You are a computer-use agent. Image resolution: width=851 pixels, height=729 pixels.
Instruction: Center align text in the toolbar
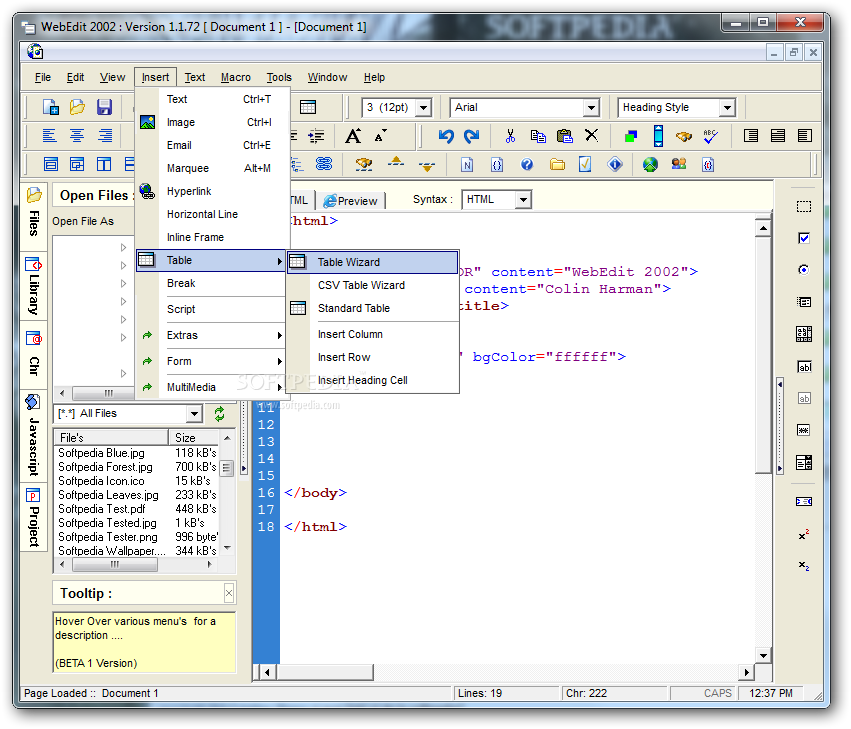(77, 135)
